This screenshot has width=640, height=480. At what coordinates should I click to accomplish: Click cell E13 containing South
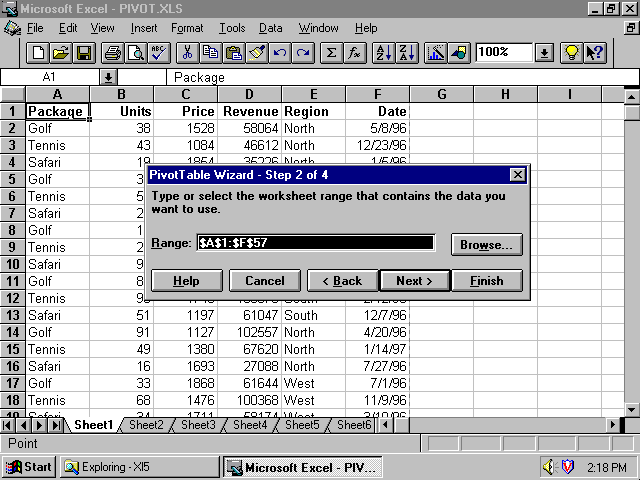tap(313, 315)
